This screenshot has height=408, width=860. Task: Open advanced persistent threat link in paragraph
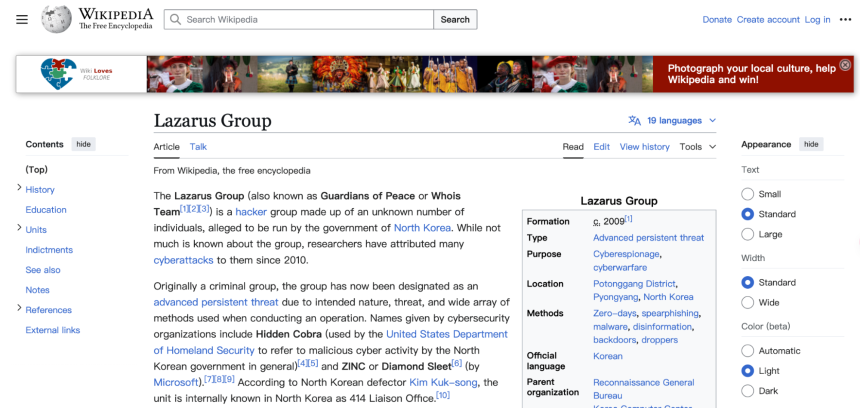tap(216, 302)
